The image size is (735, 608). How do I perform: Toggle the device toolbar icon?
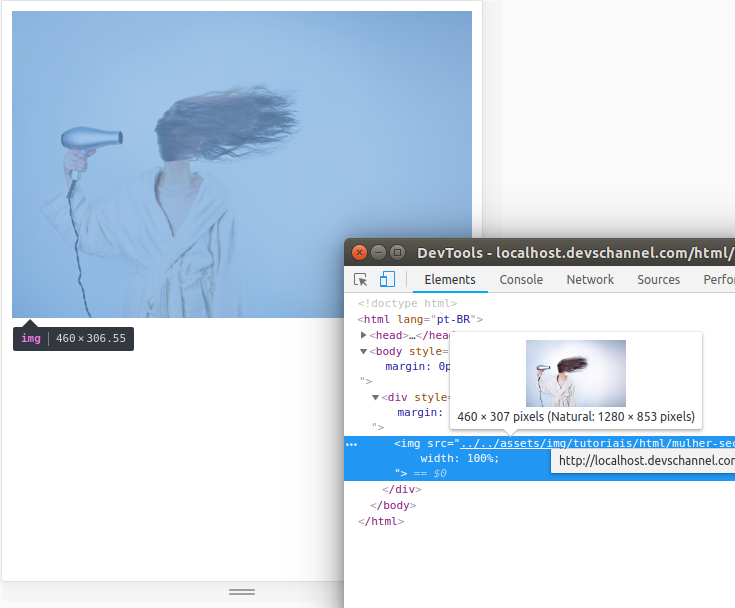pos(387,280)
